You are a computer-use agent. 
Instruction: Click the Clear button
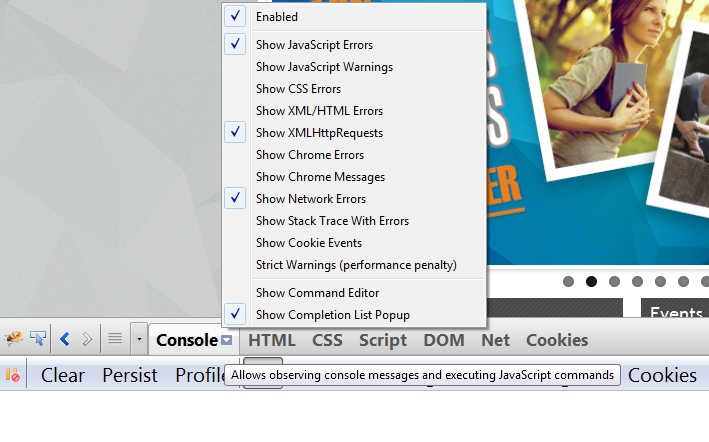63,375
